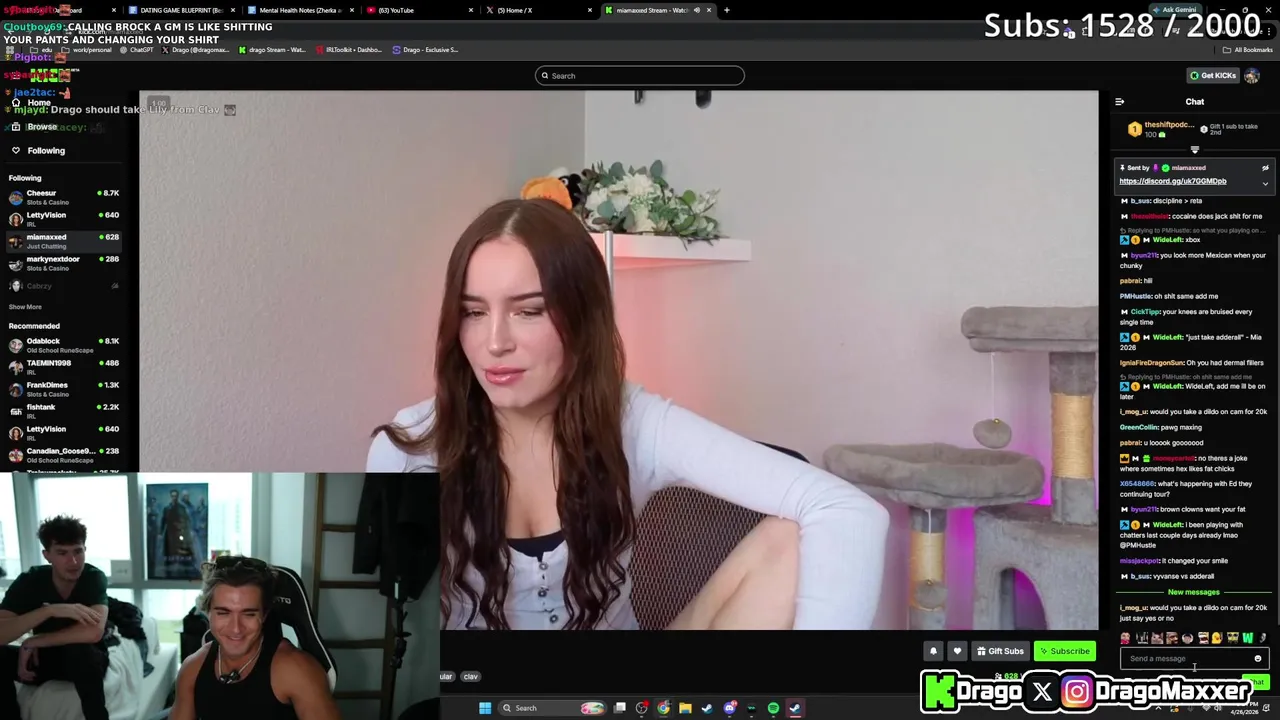The image size is (1280, 720).
Task: Close the YouTube browser tab
Action: (x=471, y=10)
